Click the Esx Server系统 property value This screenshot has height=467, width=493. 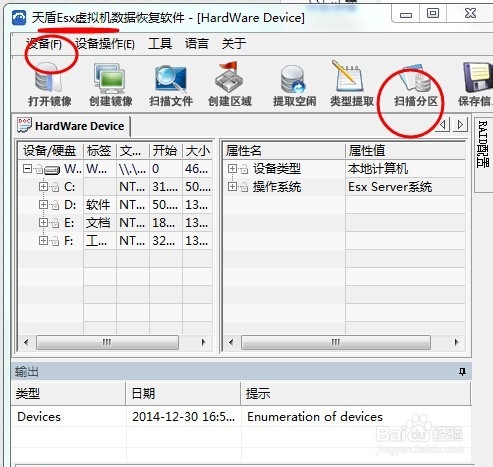pyautogui.click(x=390, y=187)
